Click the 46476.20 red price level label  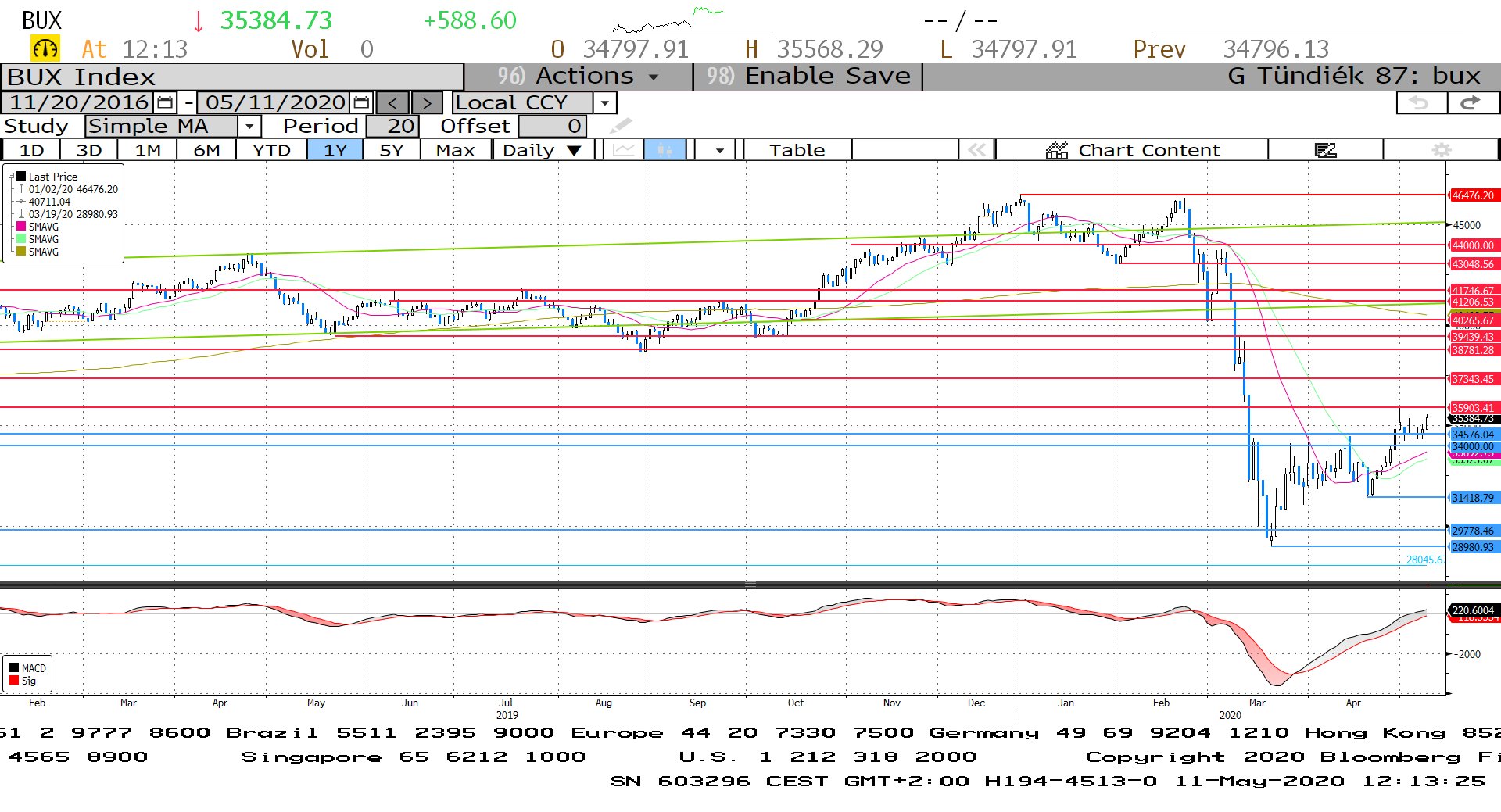pyautogui.click(x=1474, y=195)
